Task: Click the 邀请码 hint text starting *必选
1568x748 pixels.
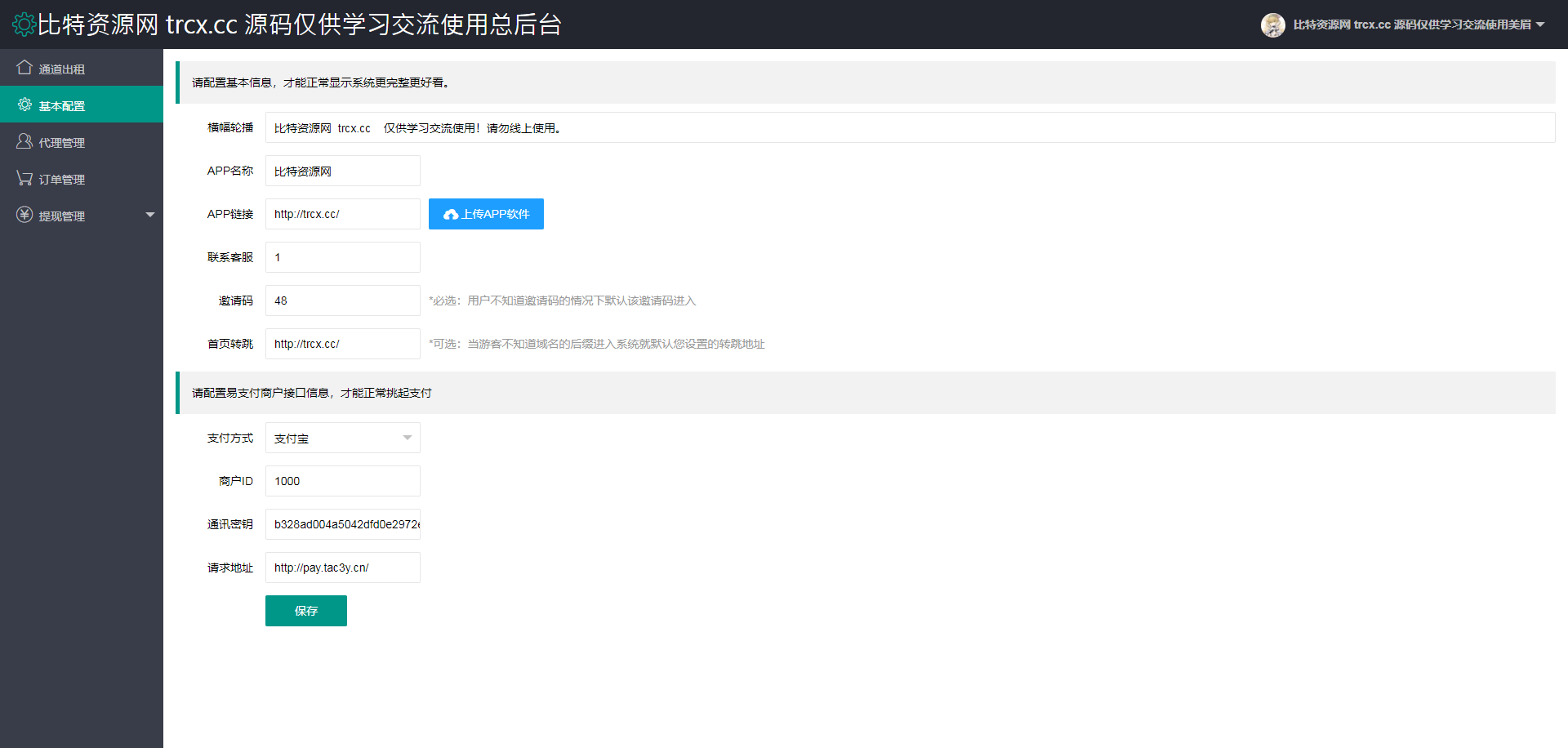Action: [x=563, y=301]
